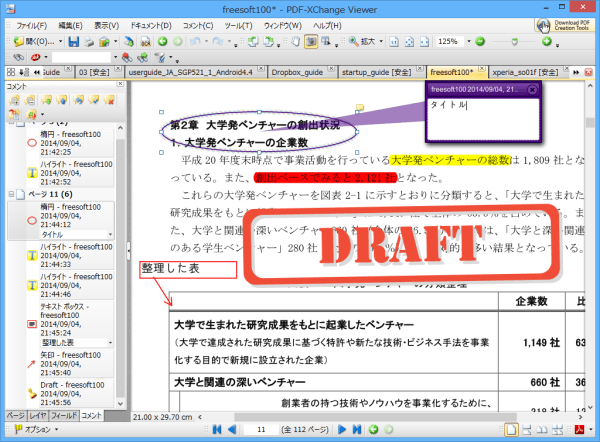Click the expand all comments icon
This screenshot has height=442, width=600.
pyautogui.click(x=13, y=101)
